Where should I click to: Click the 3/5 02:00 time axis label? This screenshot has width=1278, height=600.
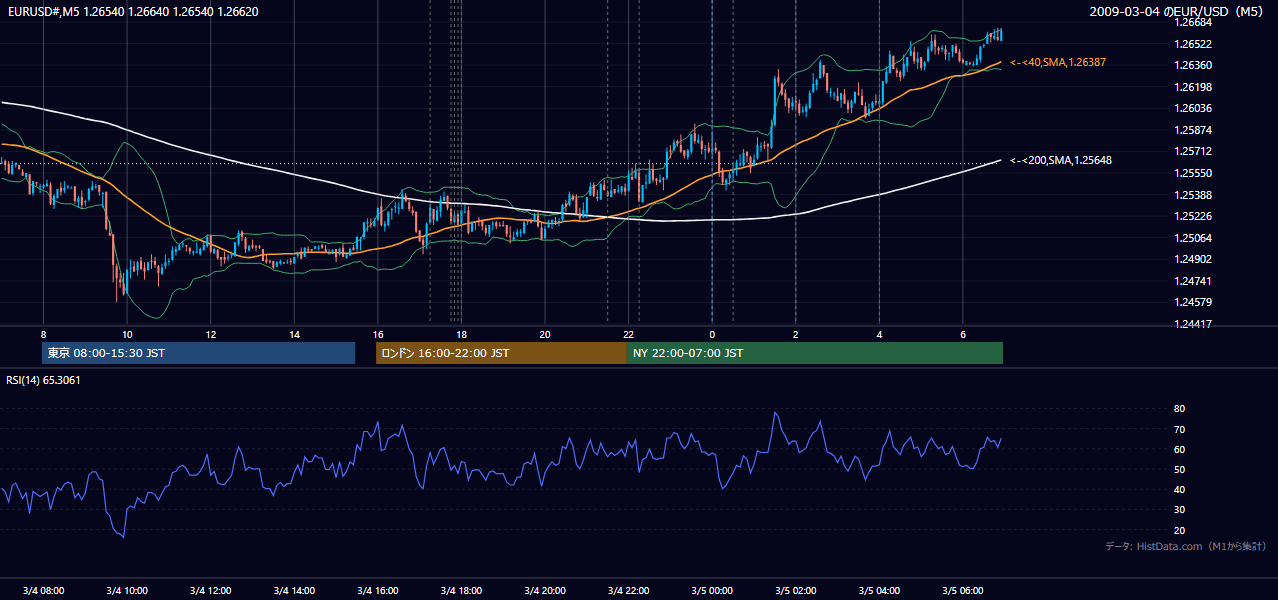pyautogui.click(x=795, y=590)
